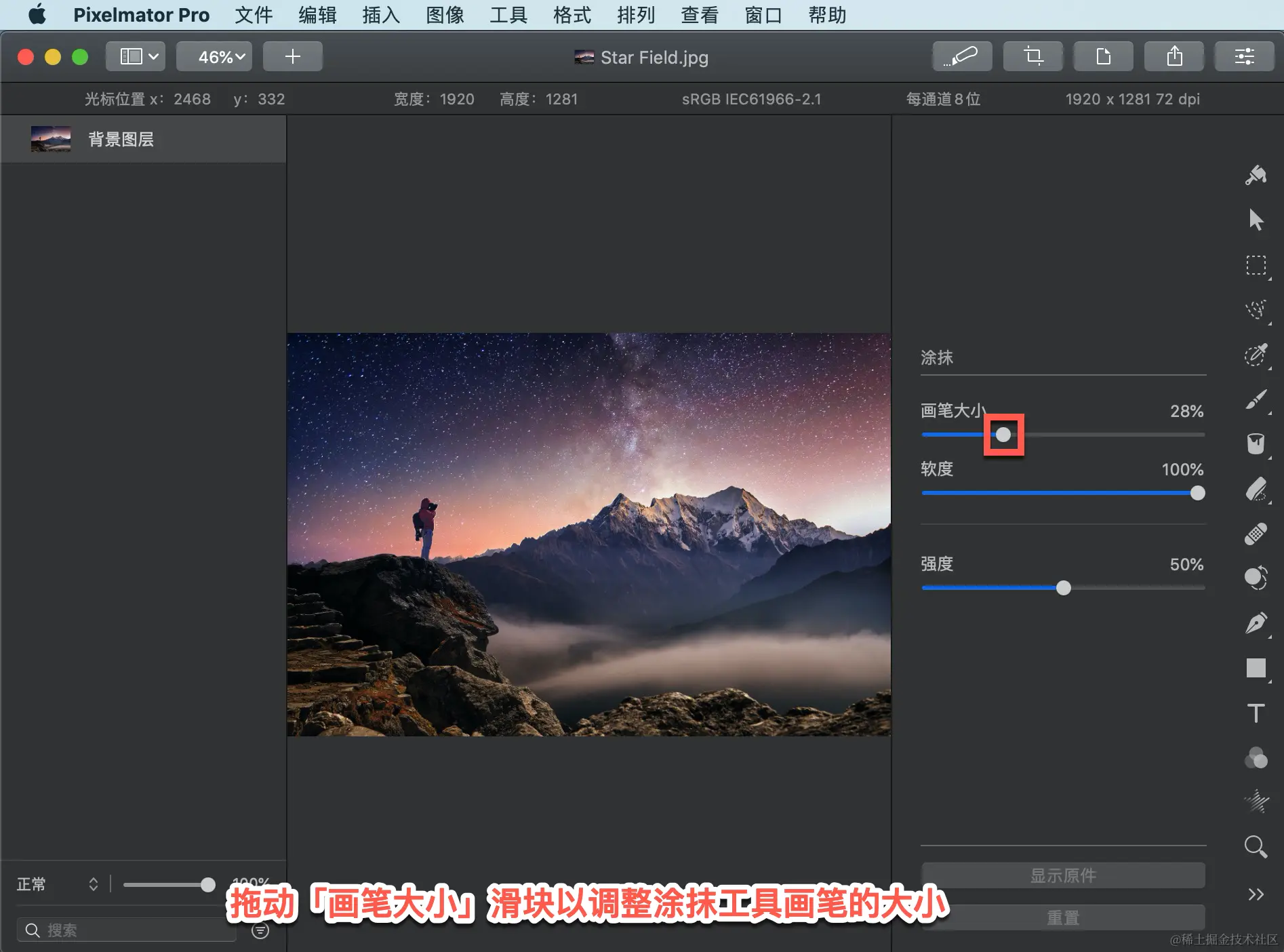Click the 28% brush size value
The height and width of the screenshot is (952, 1284).
pos(1186,411)
